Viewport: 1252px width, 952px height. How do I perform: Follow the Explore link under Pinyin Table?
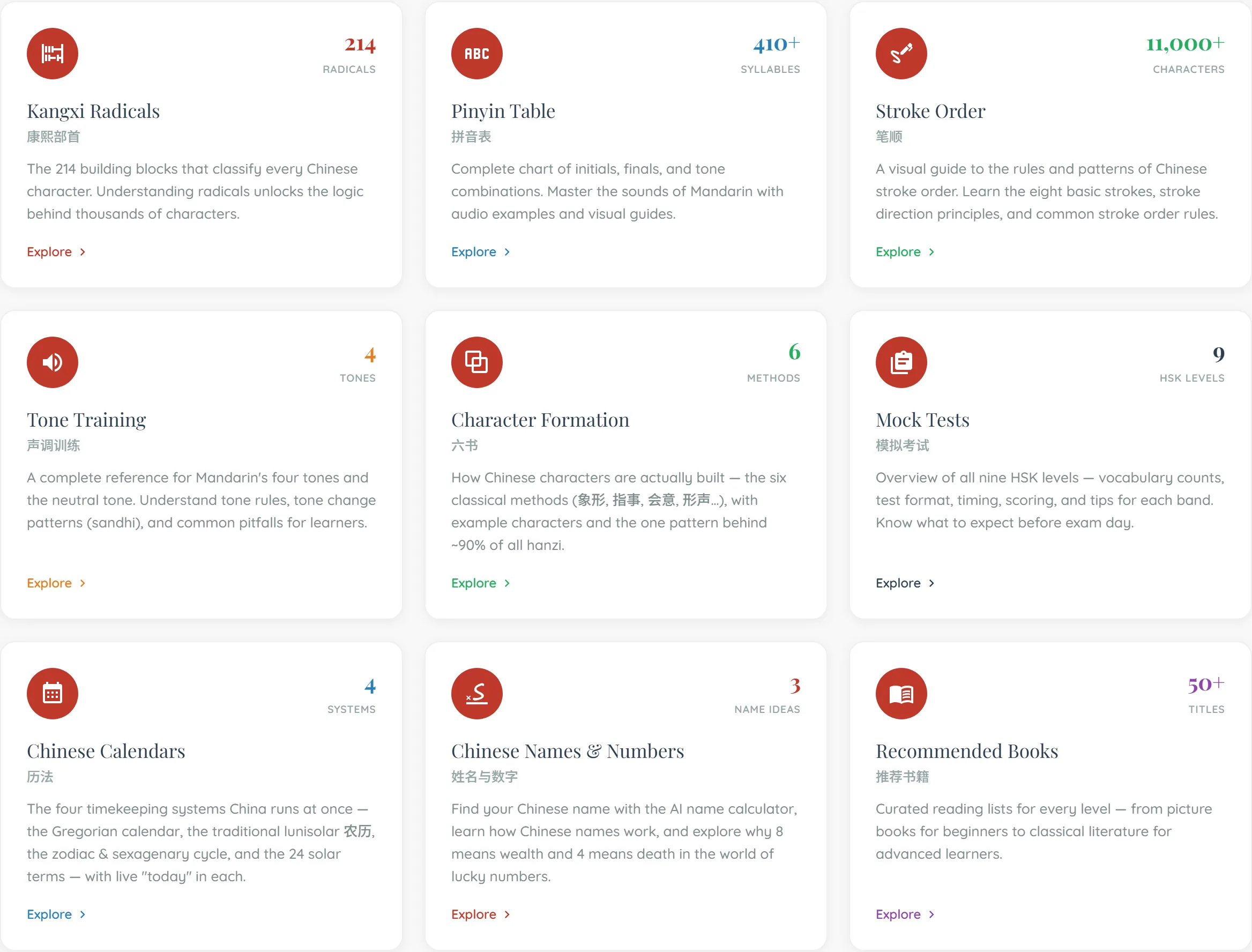(480, 251)
